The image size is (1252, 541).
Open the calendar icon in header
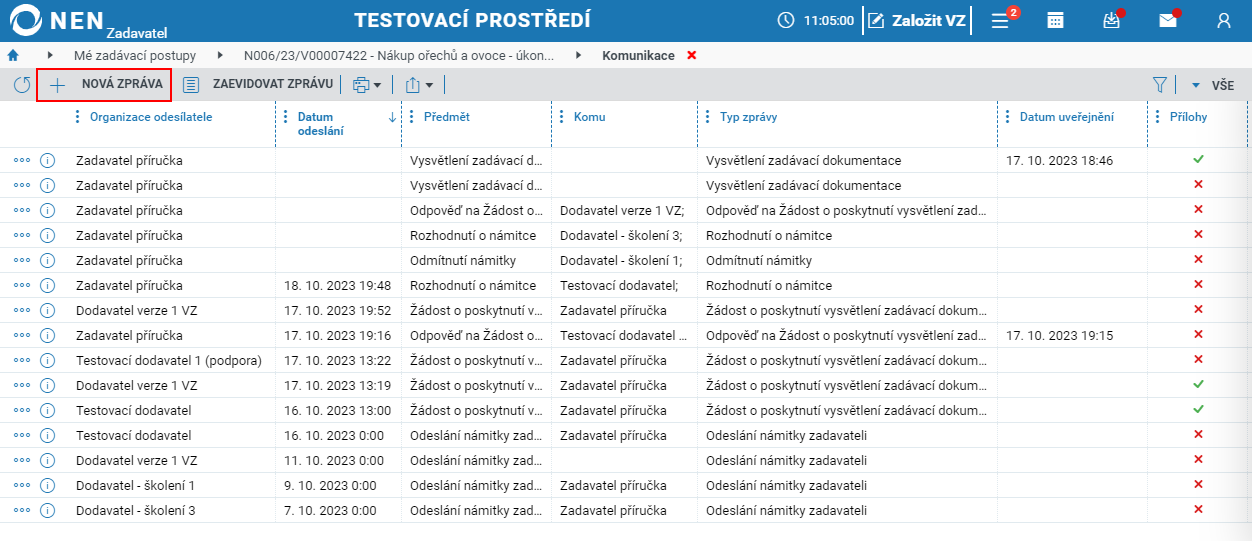click(1055, 20)
